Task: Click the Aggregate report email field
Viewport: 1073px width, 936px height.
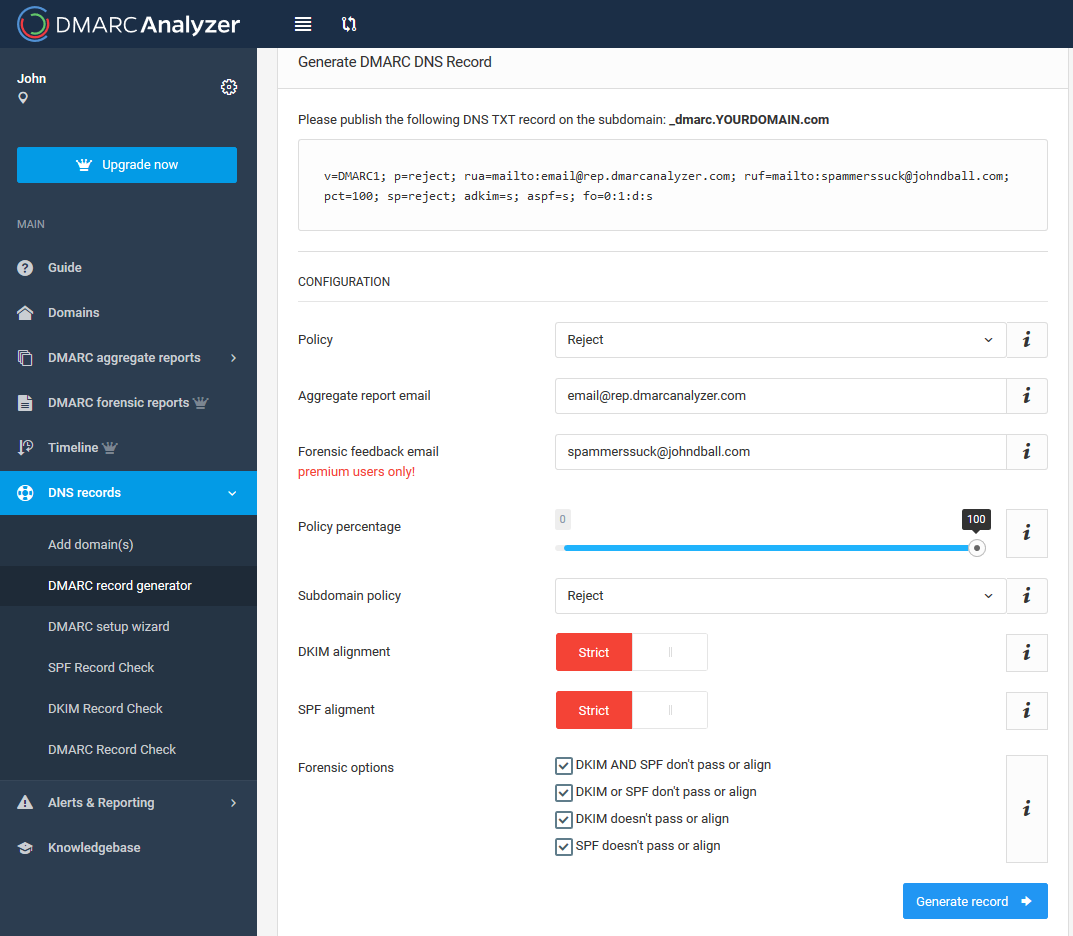Action: 780,396
